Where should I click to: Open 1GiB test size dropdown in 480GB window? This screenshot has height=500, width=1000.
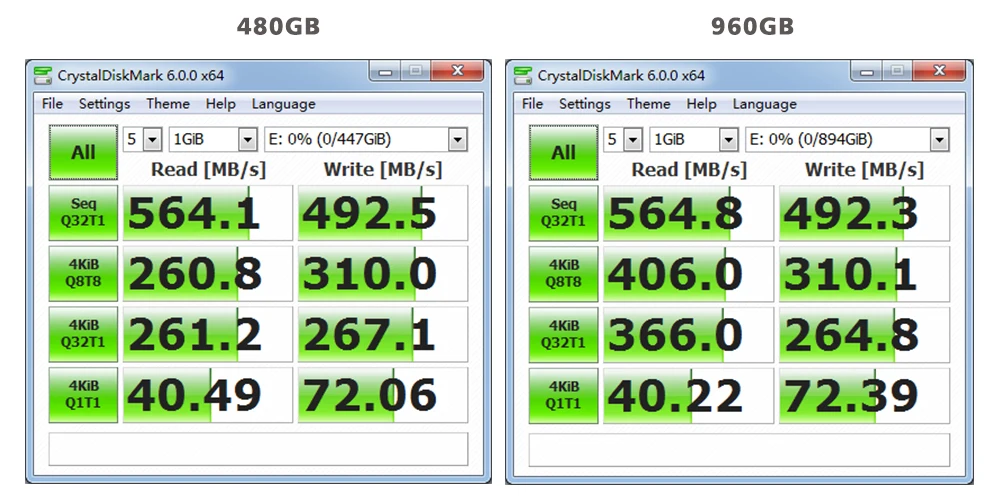(x=213, y=139)
